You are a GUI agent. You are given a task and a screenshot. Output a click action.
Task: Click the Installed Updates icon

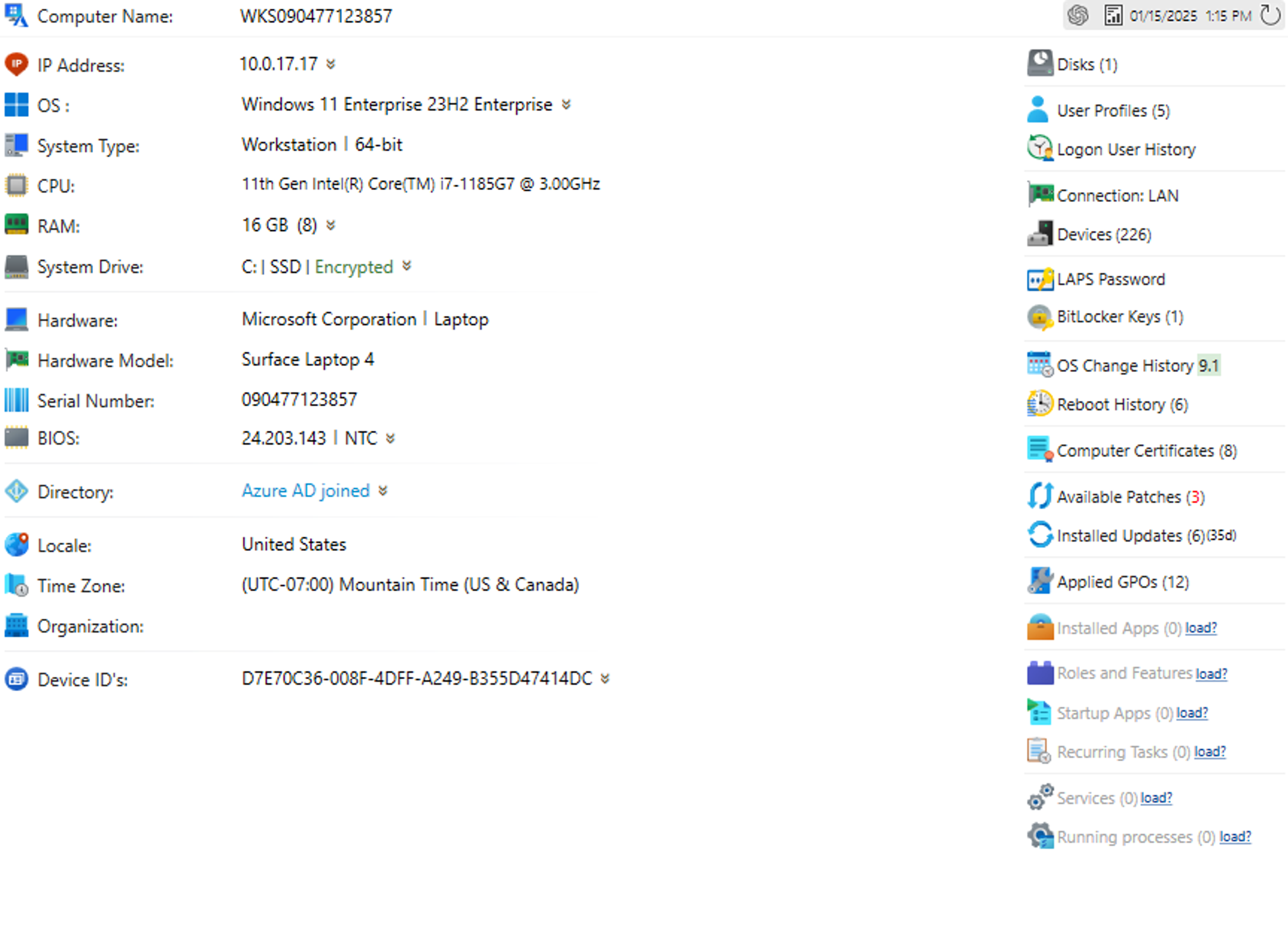(1040, 535)
